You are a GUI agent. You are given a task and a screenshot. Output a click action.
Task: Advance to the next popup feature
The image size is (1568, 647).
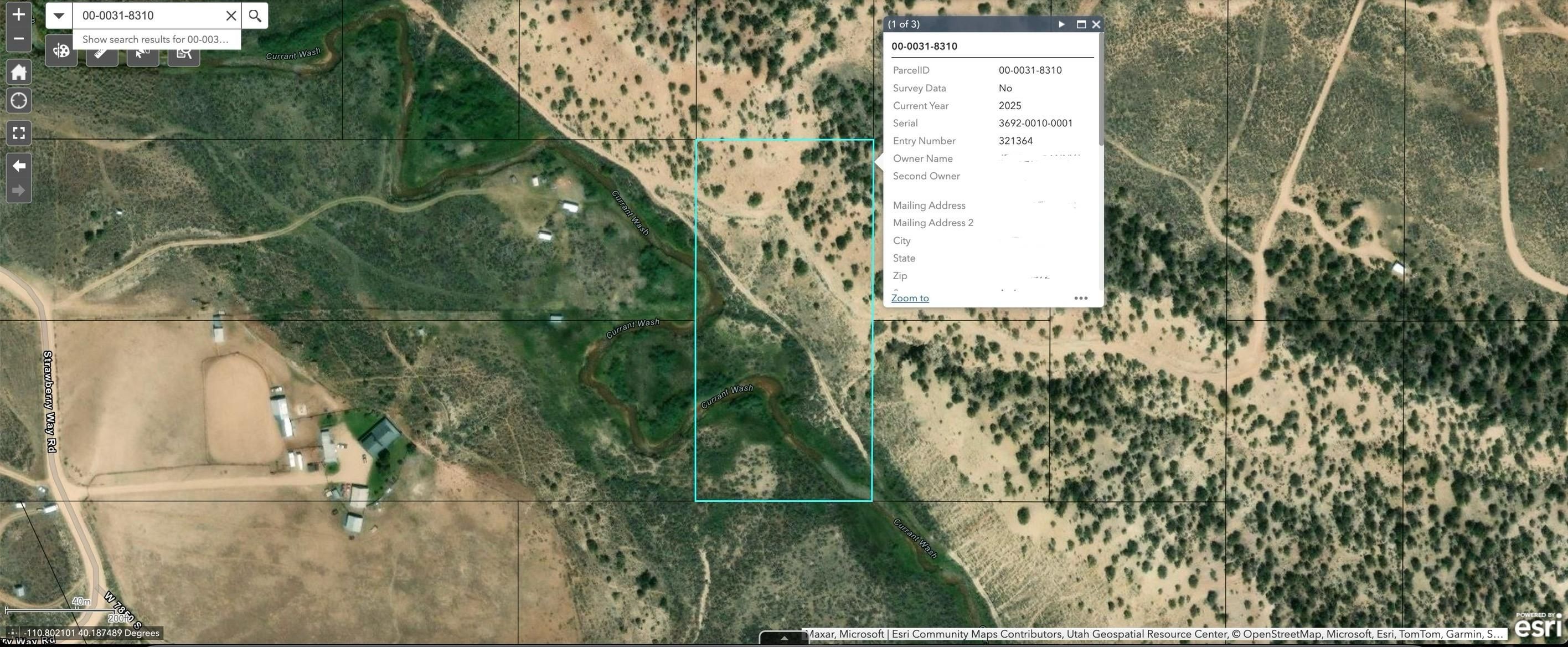[x=1061, y=24]
